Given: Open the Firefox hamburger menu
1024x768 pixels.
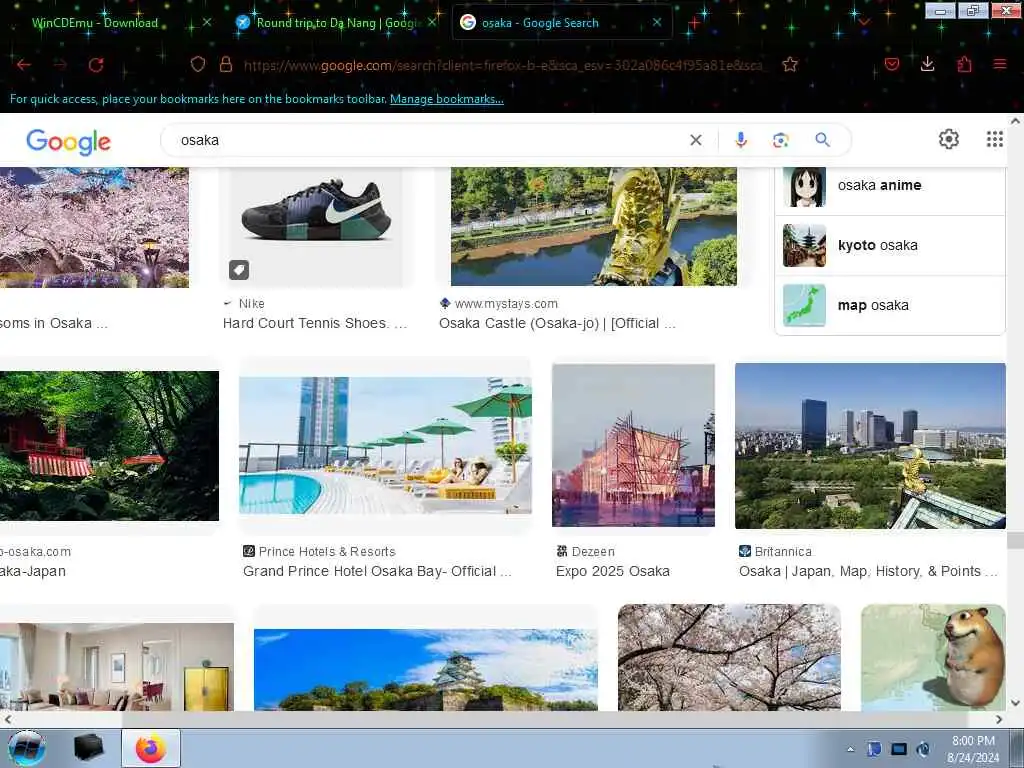Looking at the screenshot, I should coord(1000,64).
